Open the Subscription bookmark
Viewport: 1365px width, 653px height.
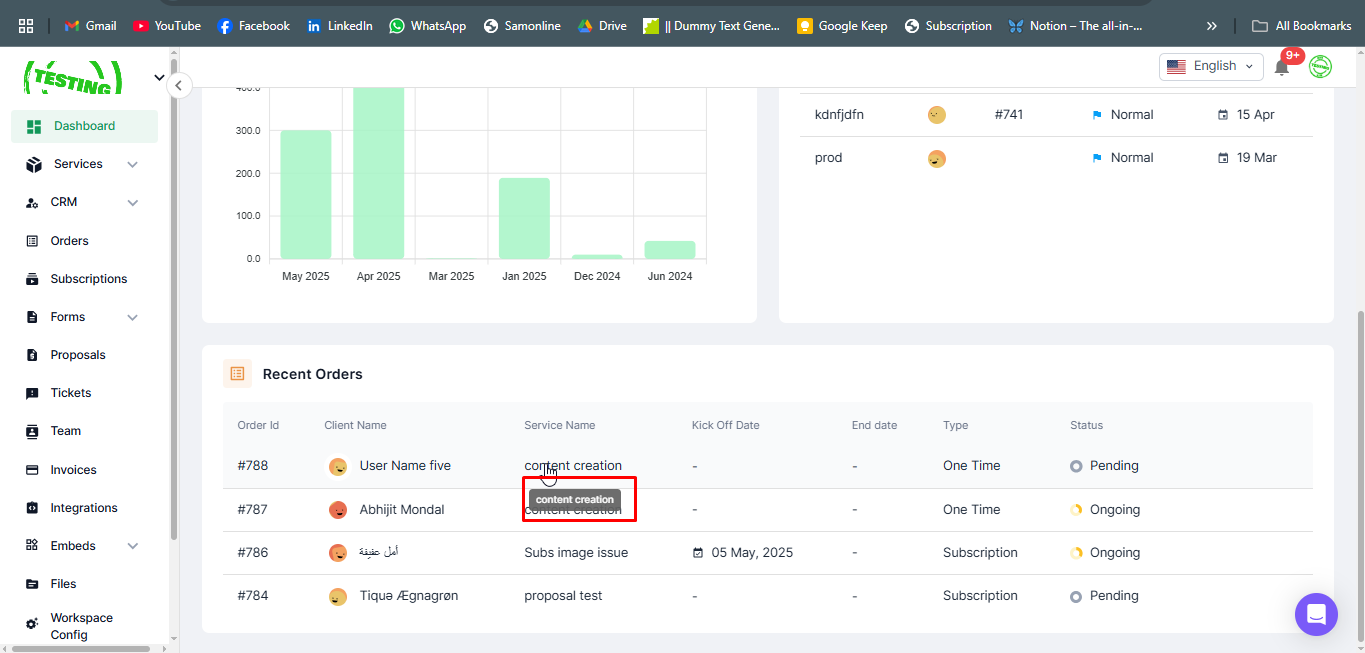click(948, 26)
